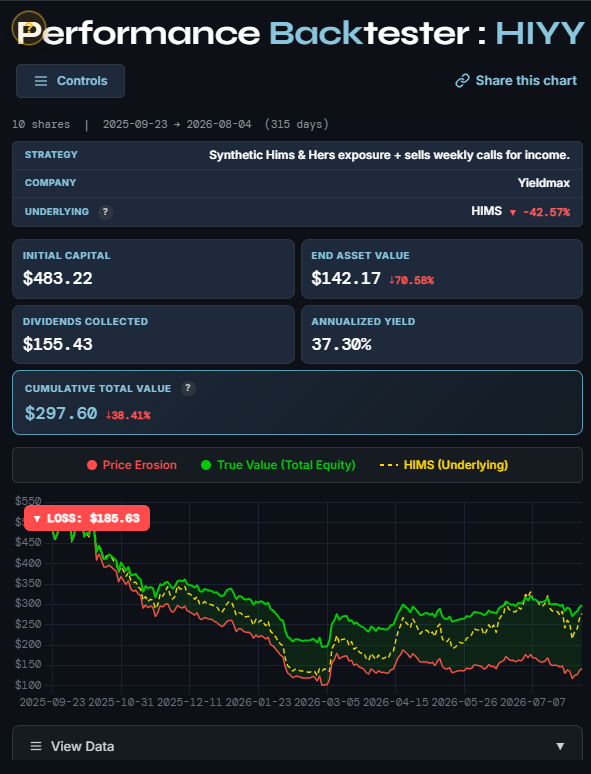Click the green True Value legend dot
Viewport: 591px width, 774px height.
coord(206,465)
